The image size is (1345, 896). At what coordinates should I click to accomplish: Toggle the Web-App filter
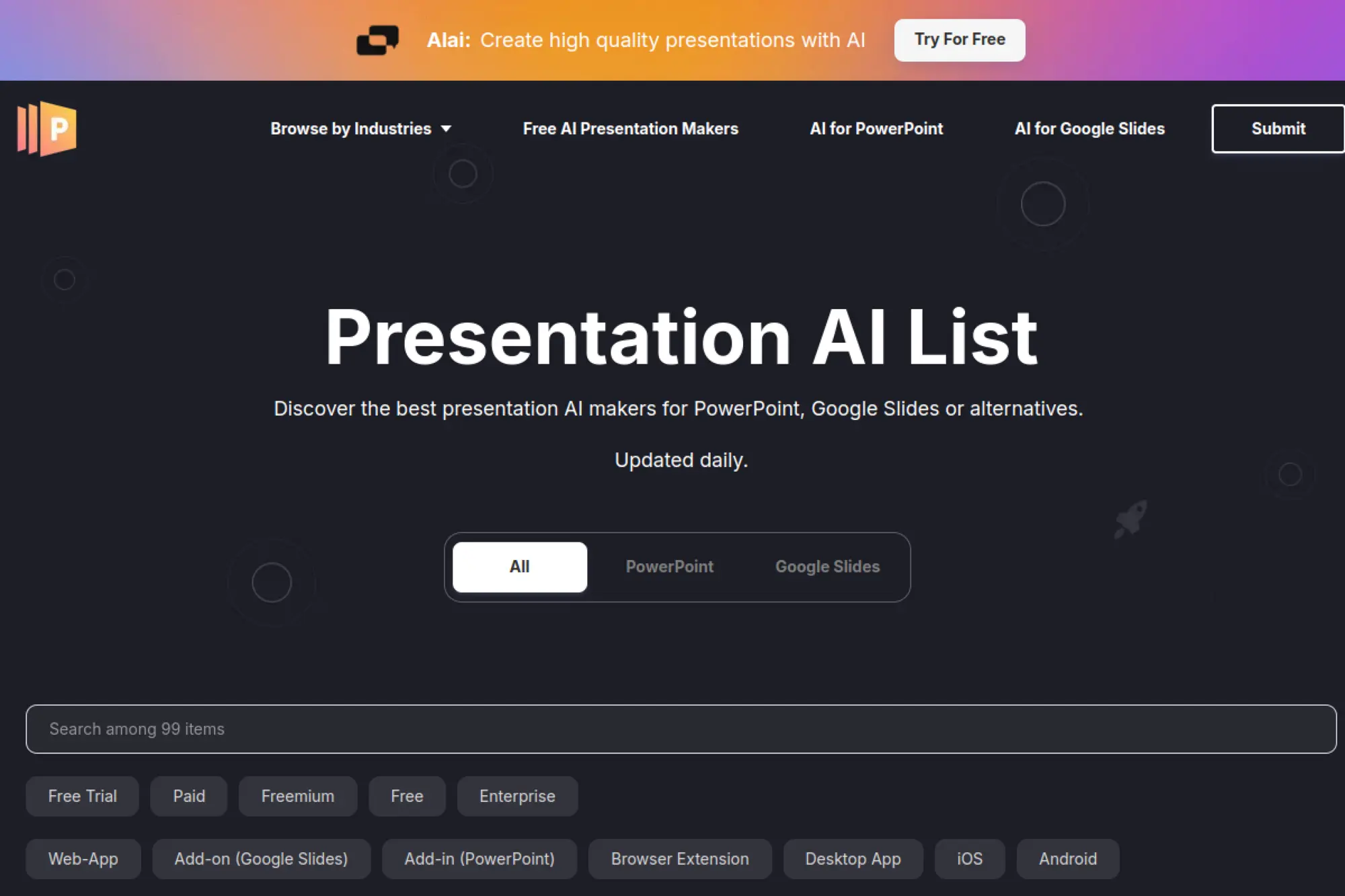[x=83, y=858]
